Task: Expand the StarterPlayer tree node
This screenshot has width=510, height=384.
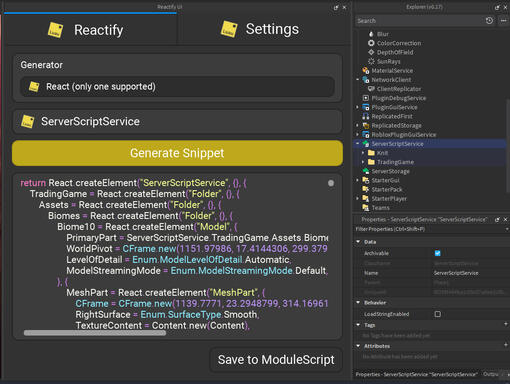Action: point(358,199)
